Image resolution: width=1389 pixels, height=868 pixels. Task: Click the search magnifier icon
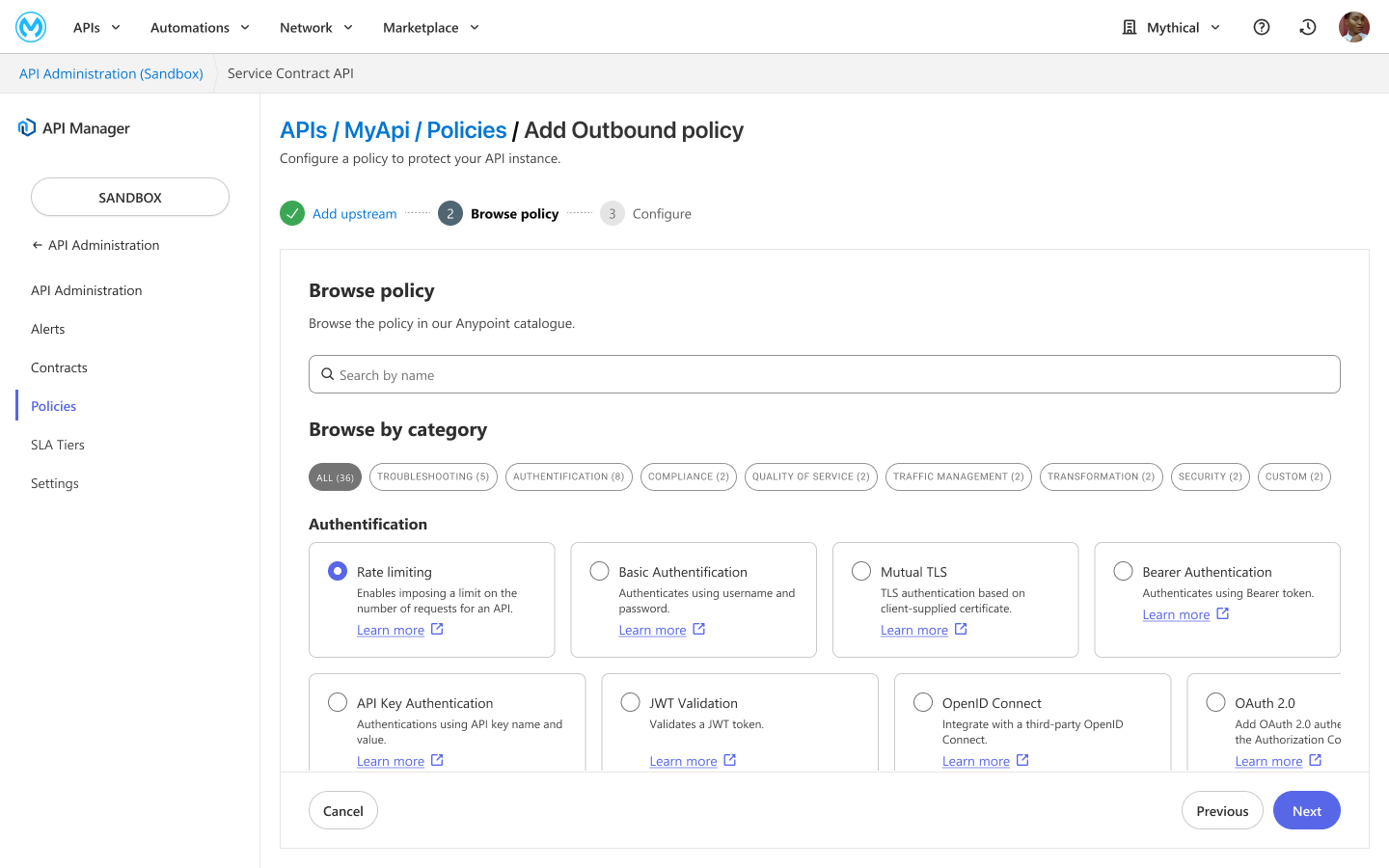(328, 374)
